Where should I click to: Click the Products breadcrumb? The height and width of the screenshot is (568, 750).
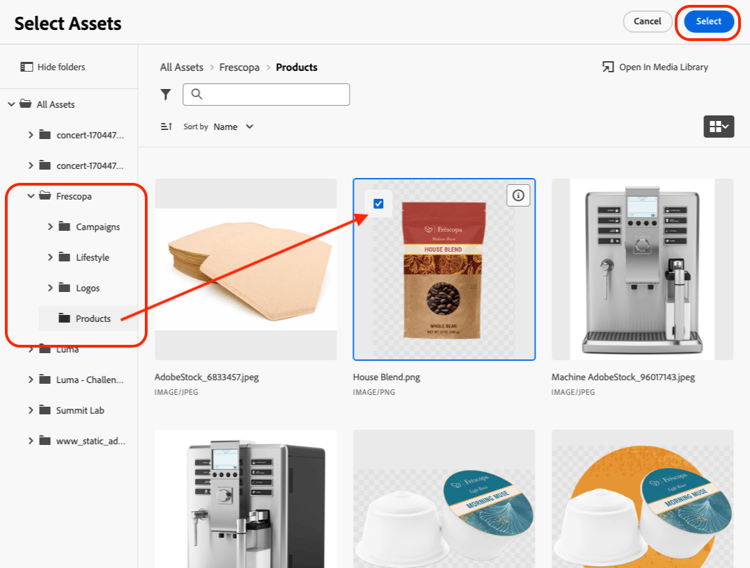tap(297, 67)
